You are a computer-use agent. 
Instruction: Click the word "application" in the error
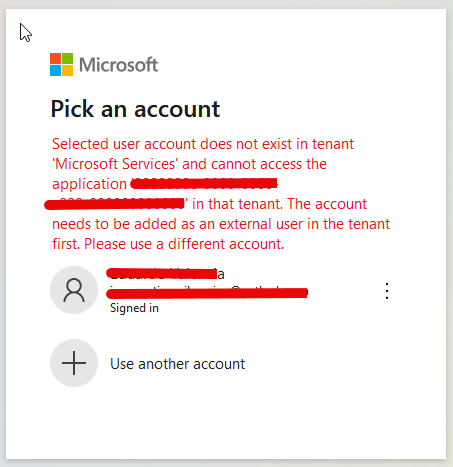(89, 184)
